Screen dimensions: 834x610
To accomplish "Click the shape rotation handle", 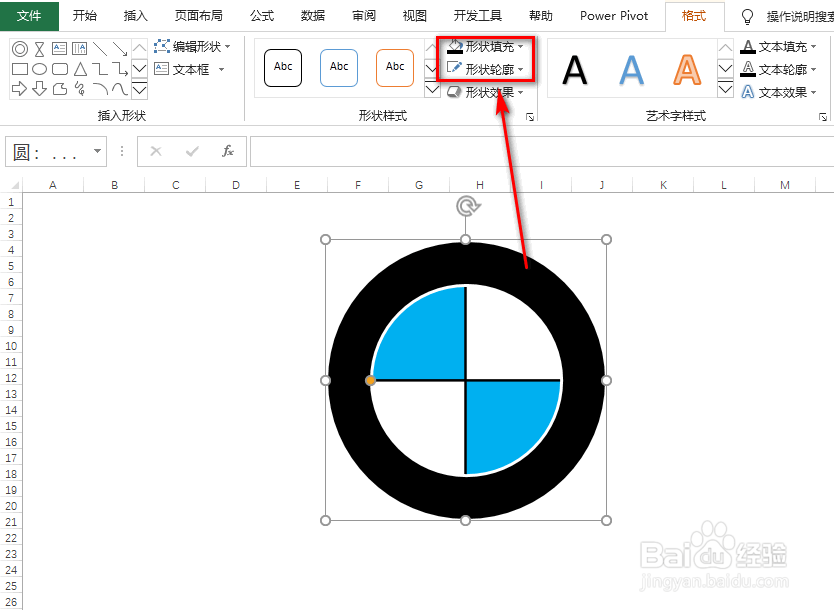I will (x=468, y=206).
